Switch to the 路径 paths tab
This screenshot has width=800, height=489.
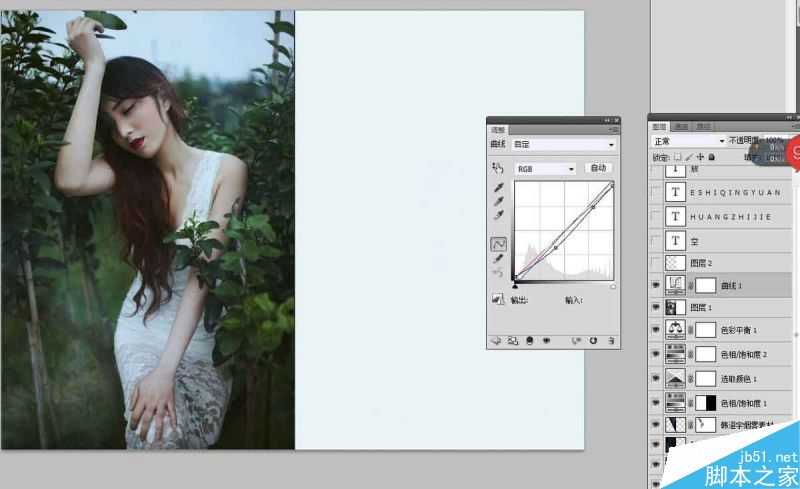tap(705, 127)
